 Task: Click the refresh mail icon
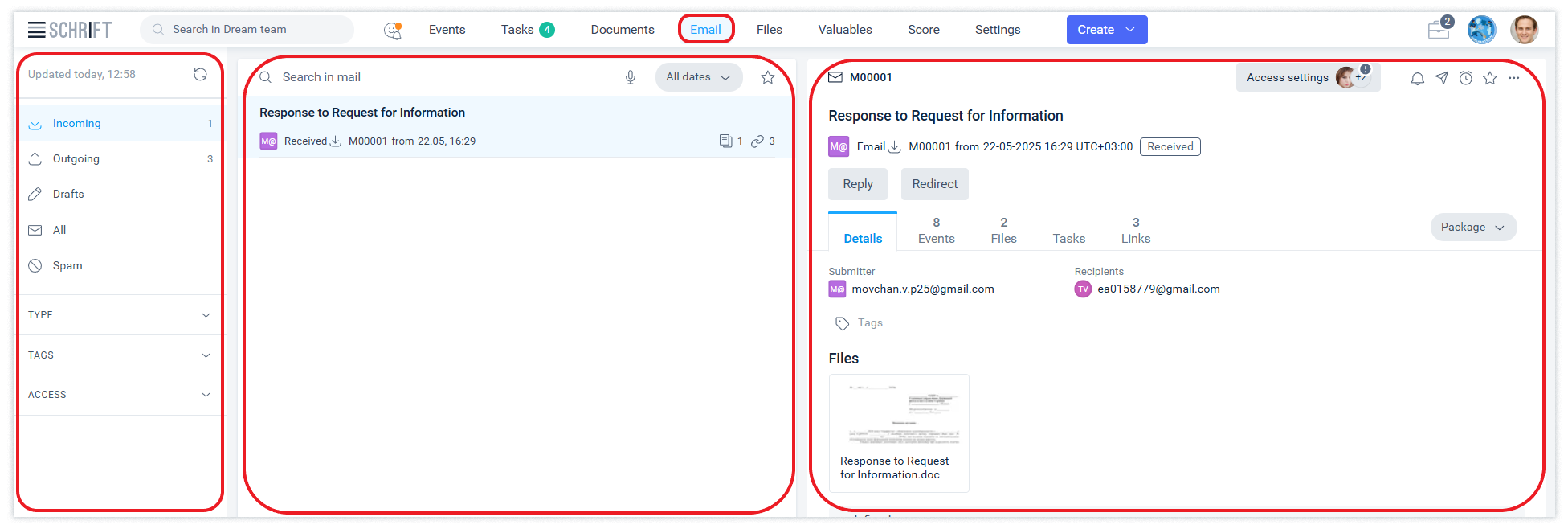pyautogui.click(x=200, y=74)
